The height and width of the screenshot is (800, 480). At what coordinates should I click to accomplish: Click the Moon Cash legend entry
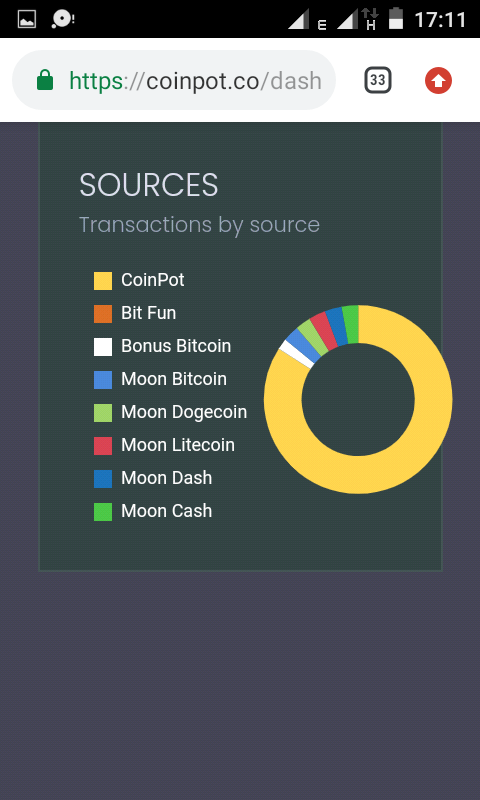coord(153,511)
